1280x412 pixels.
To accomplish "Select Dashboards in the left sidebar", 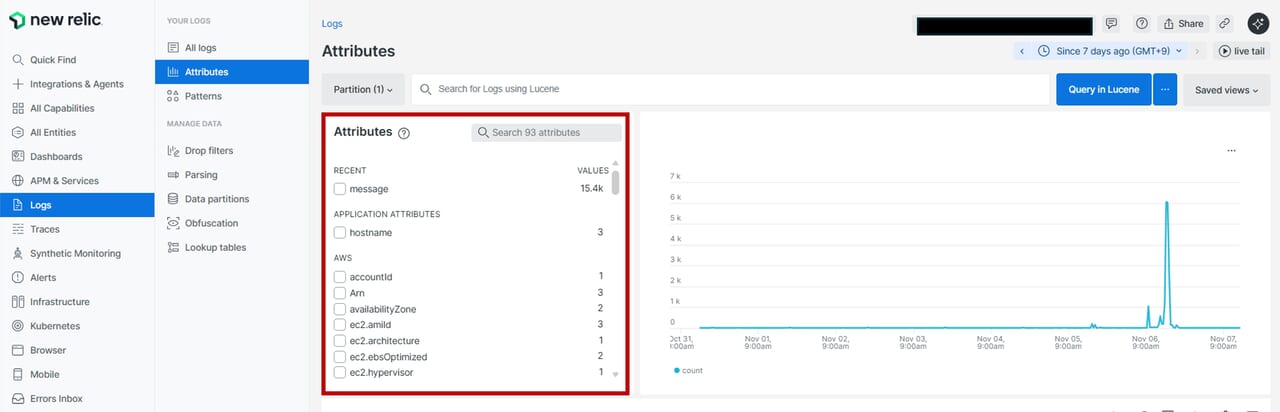I will 56,157.
